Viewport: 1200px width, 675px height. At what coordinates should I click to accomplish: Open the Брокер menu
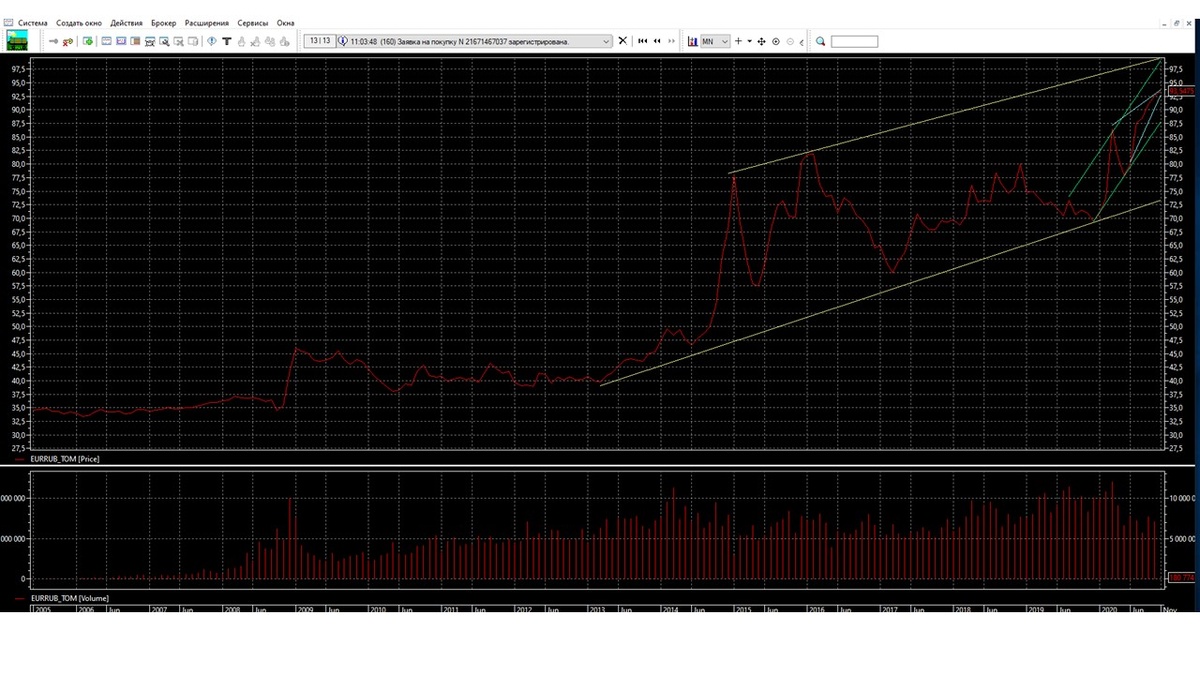(x=163, y=22)
